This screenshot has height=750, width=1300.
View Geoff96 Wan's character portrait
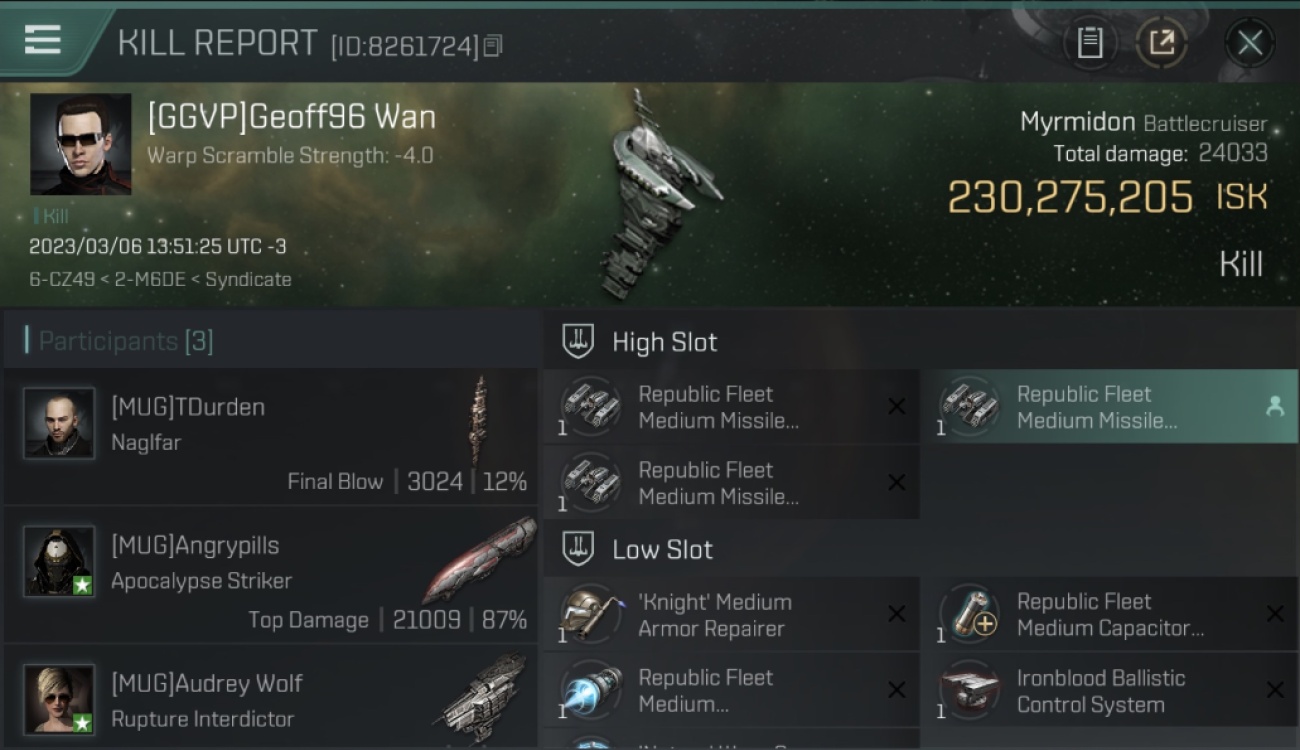pyautogui.click(x=80, y=144)
